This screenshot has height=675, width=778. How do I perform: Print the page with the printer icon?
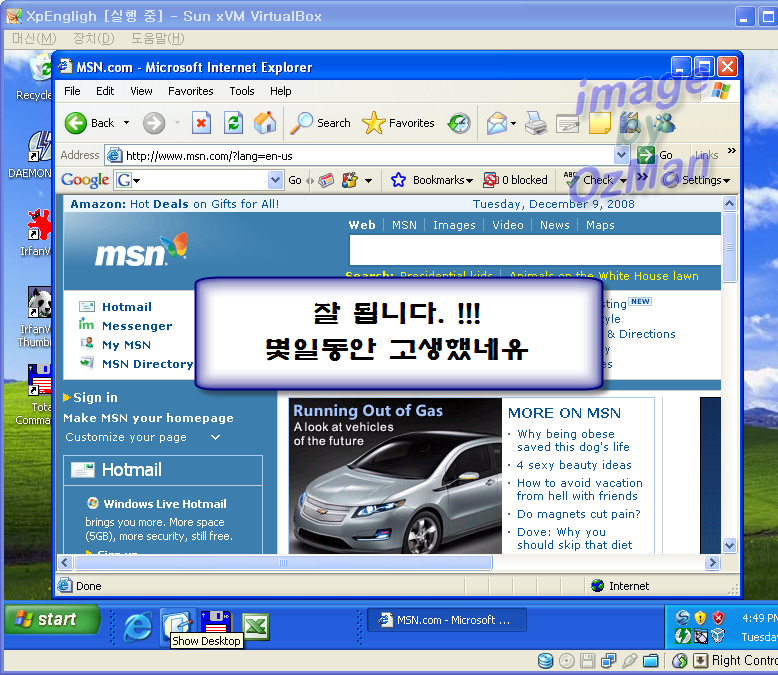coord(536,123)
